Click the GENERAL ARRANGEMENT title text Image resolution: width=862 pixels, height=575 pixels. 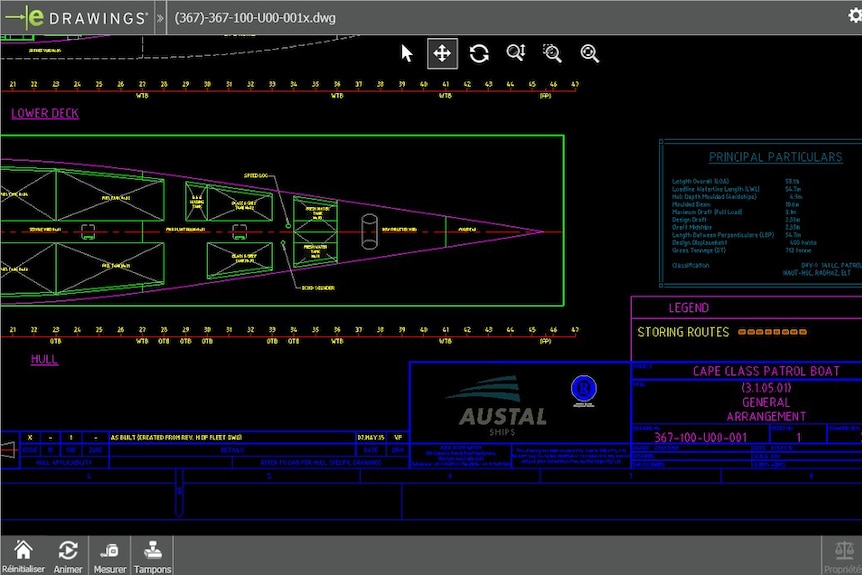coord(766,409)
